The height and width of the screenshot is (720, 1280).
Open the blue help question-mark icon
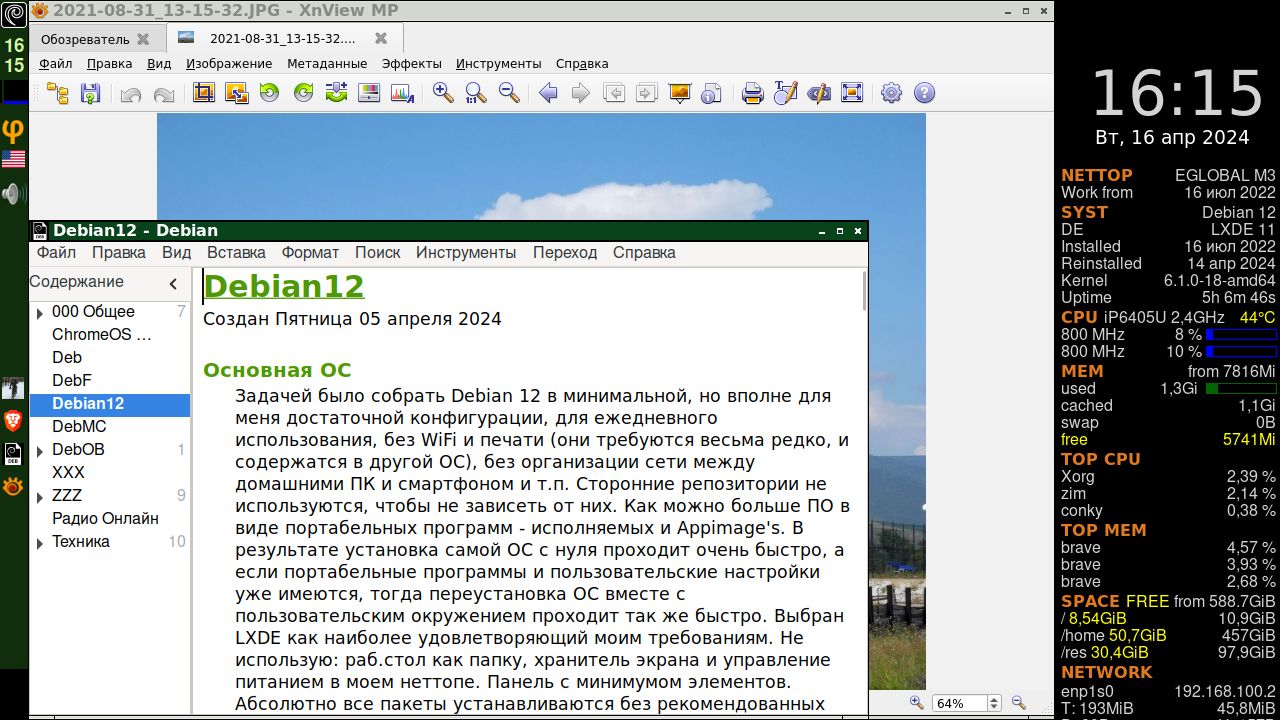tap(925, 93)
